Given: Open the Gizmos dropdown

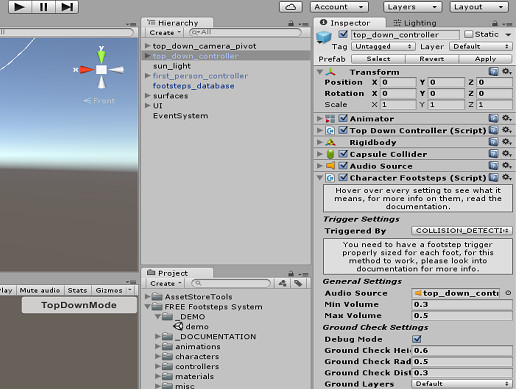Looking at the screenshot, I should 113,290.
